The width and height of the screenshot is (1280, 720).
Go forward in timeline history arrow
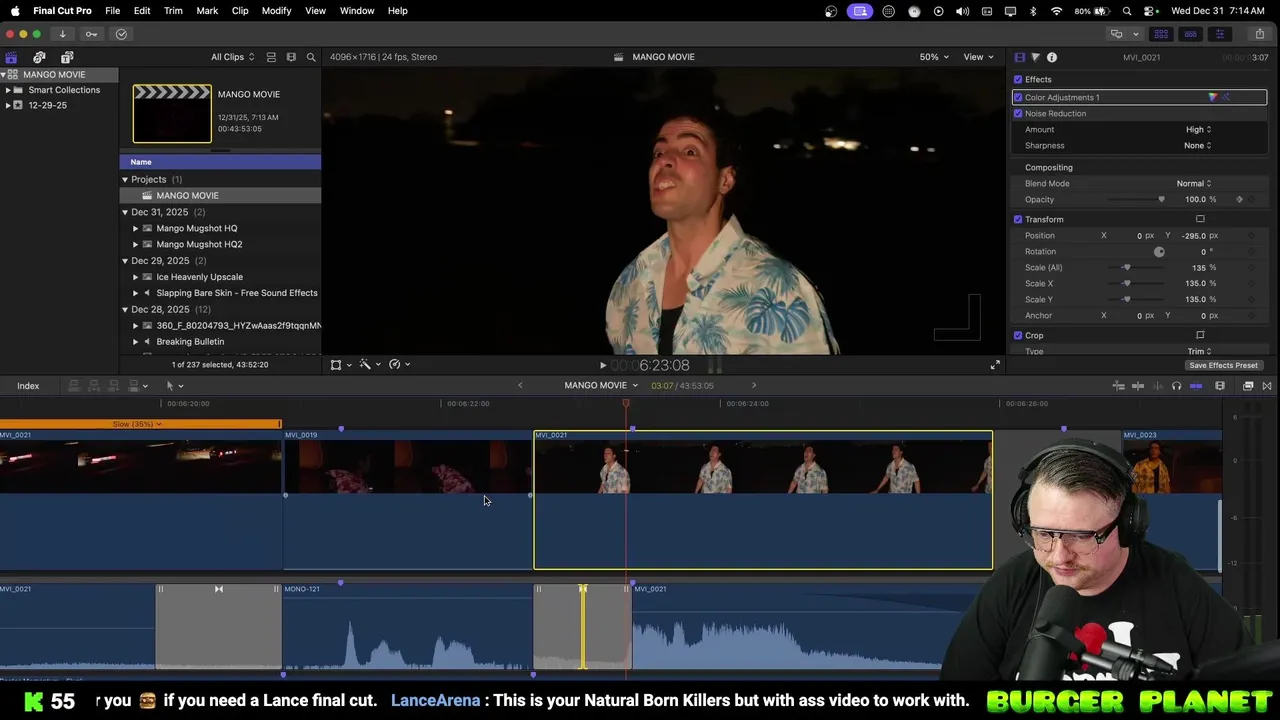coord(754,385)
